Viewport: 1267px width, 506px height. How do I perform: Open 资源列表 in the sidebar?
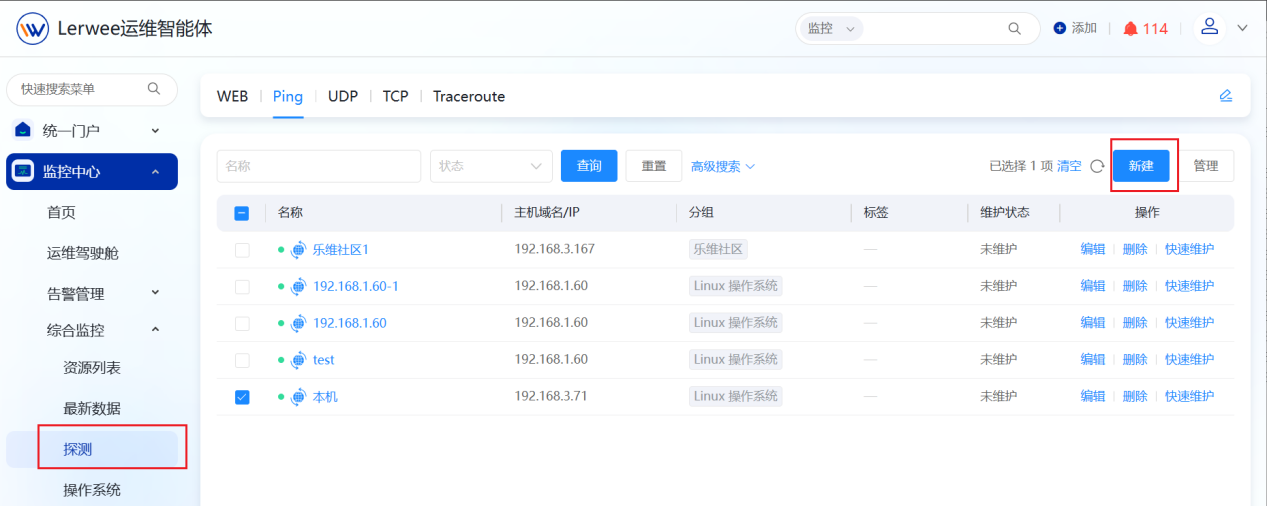pos(92,367)
